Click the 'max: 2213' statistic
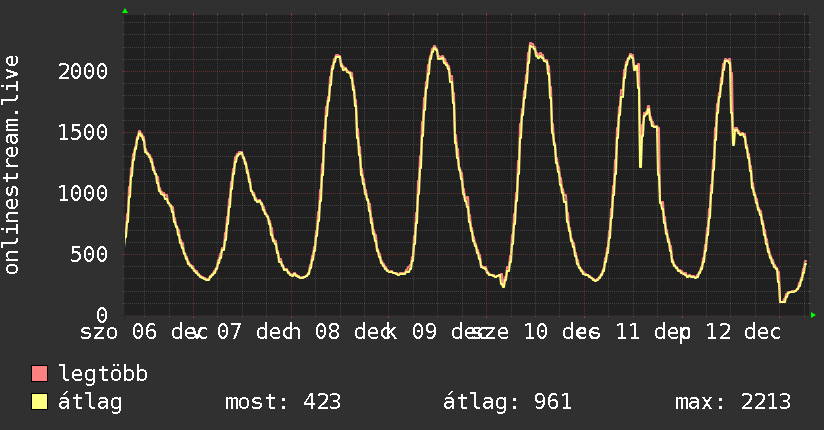Screen dimensions: 824x430 click(733, 402)
